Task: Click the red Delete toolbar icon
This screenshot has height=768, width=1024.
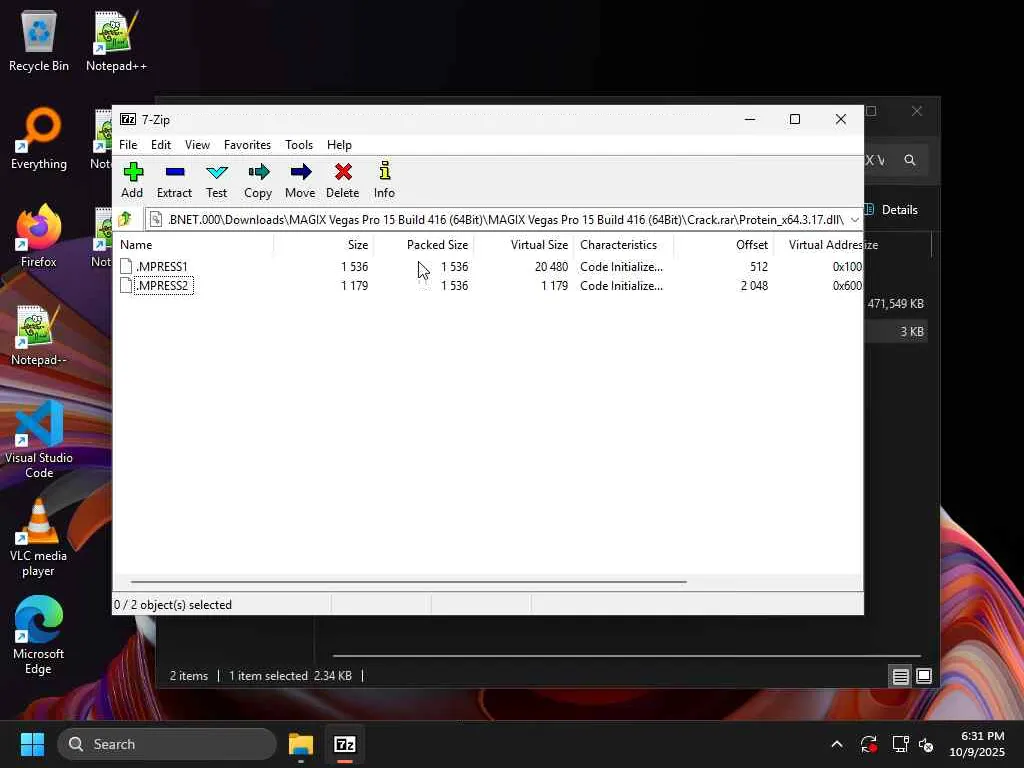Action: click(x=343, y=172)
